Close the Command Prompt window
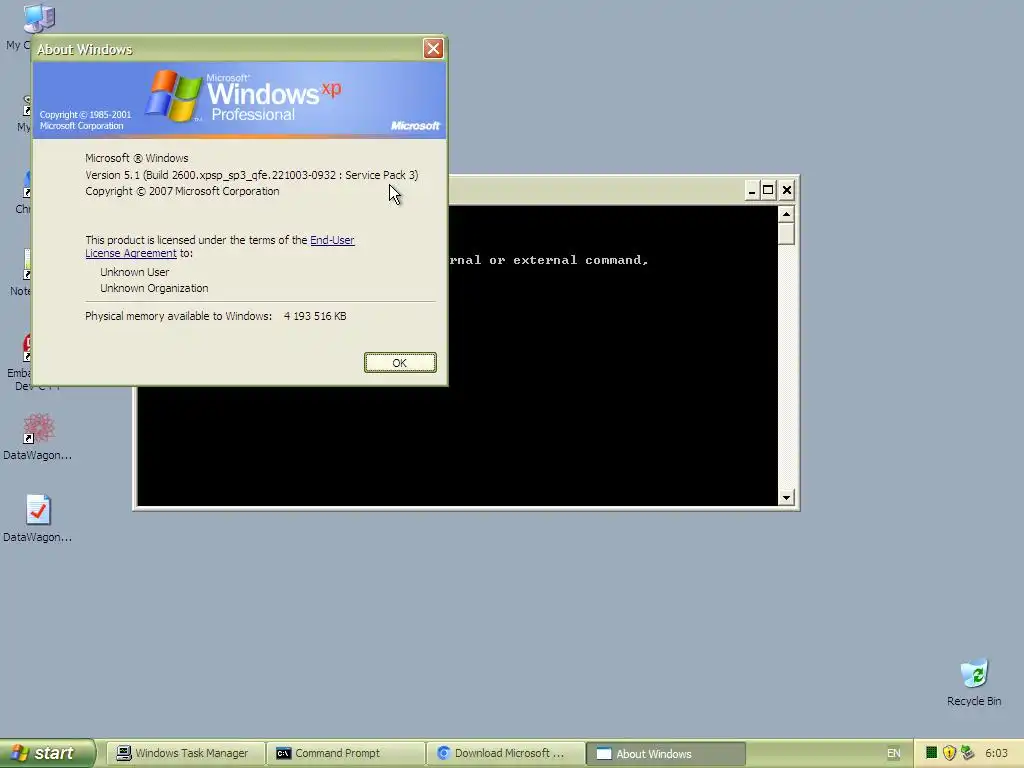1024x768 pixels. click(x=787, y=190)
